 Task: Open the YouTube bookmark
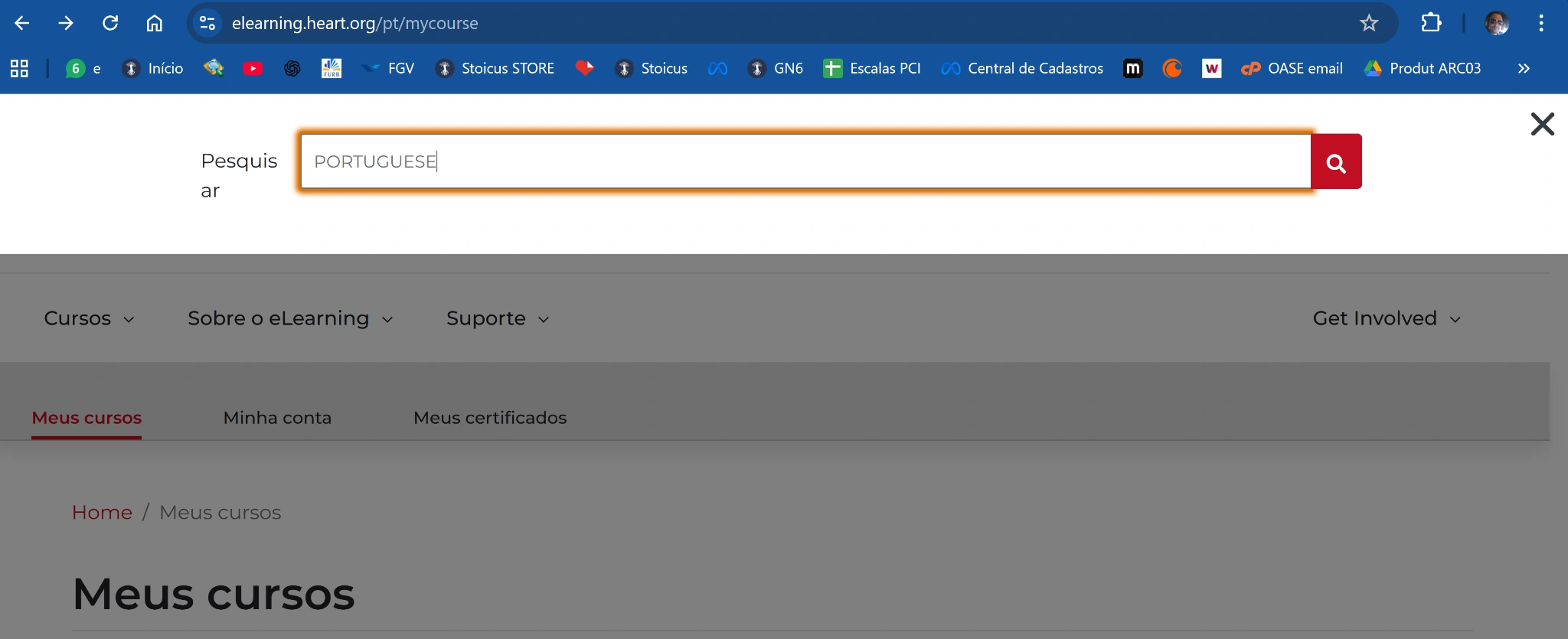(x=253, y=68)
